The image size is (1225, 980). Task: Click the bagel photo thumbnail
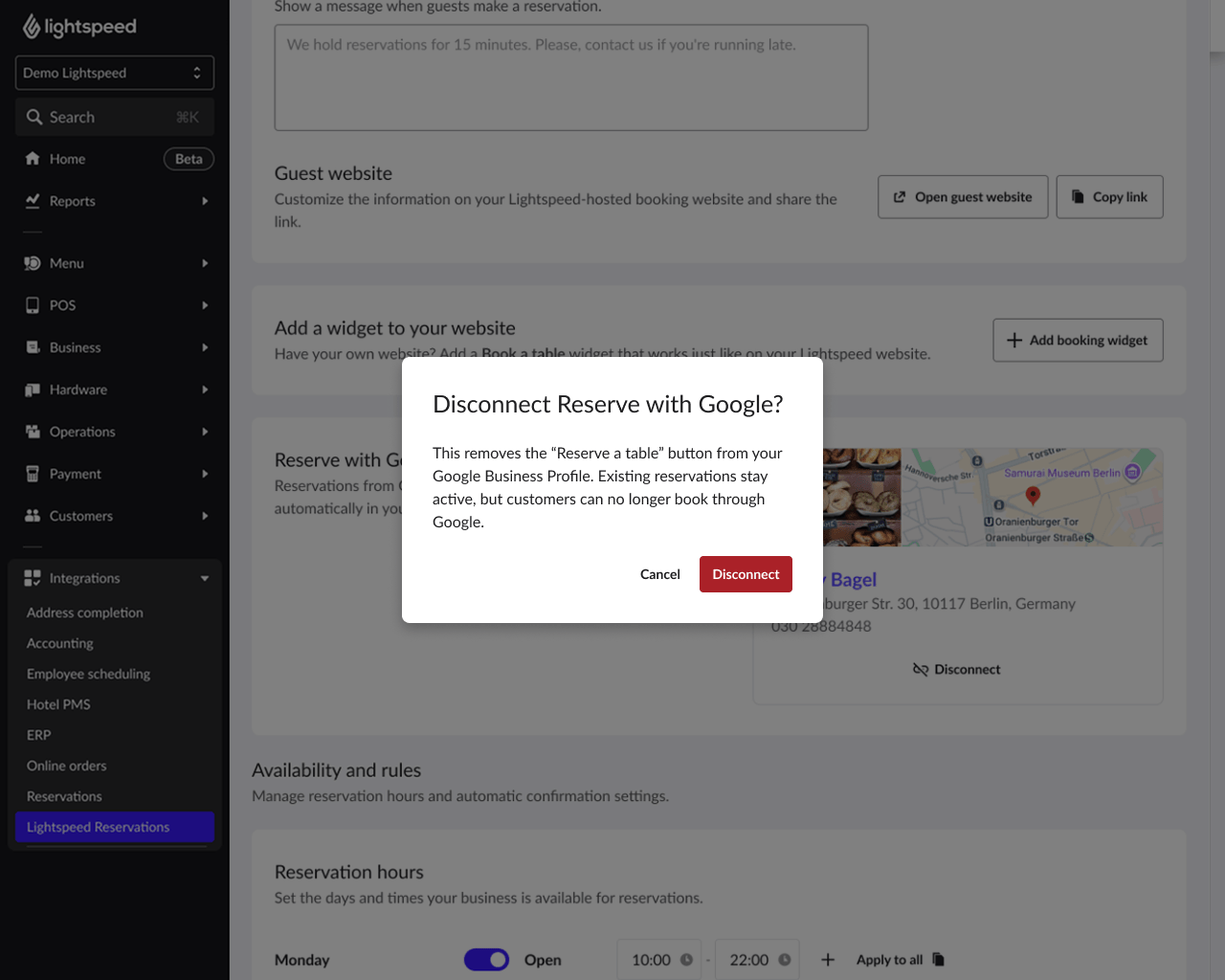pyautogui.click(x=861, y=498)
